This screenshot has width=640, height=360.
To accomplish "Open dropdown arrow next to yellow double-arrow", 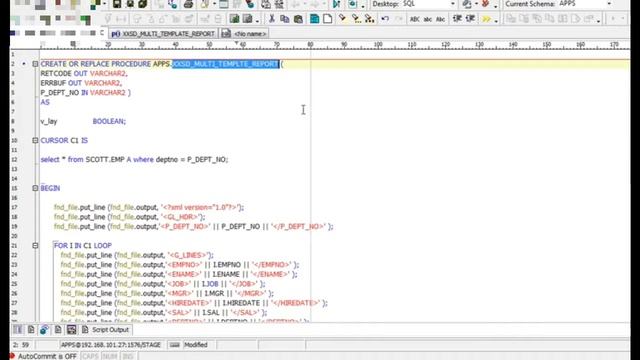I will [x=496, y=20].
